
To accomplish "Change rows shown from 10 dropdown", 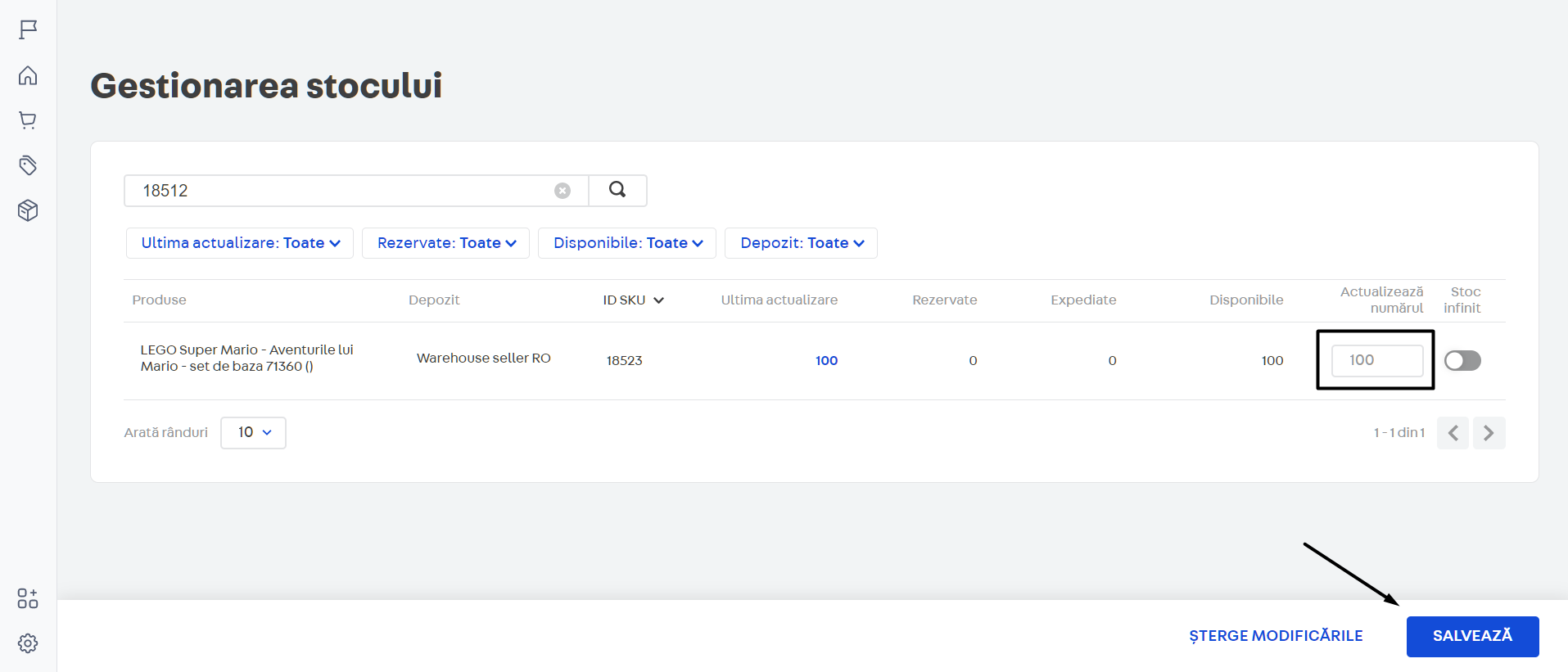I will pos(253,432).
